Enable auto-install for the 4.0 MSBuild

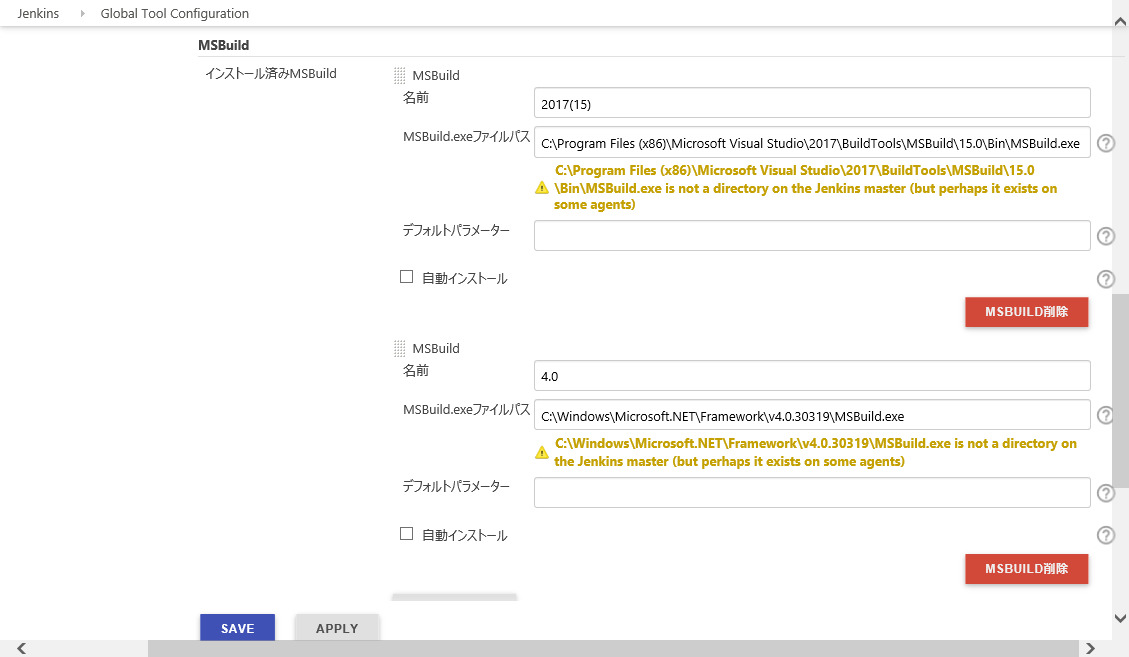pos(406,534)
